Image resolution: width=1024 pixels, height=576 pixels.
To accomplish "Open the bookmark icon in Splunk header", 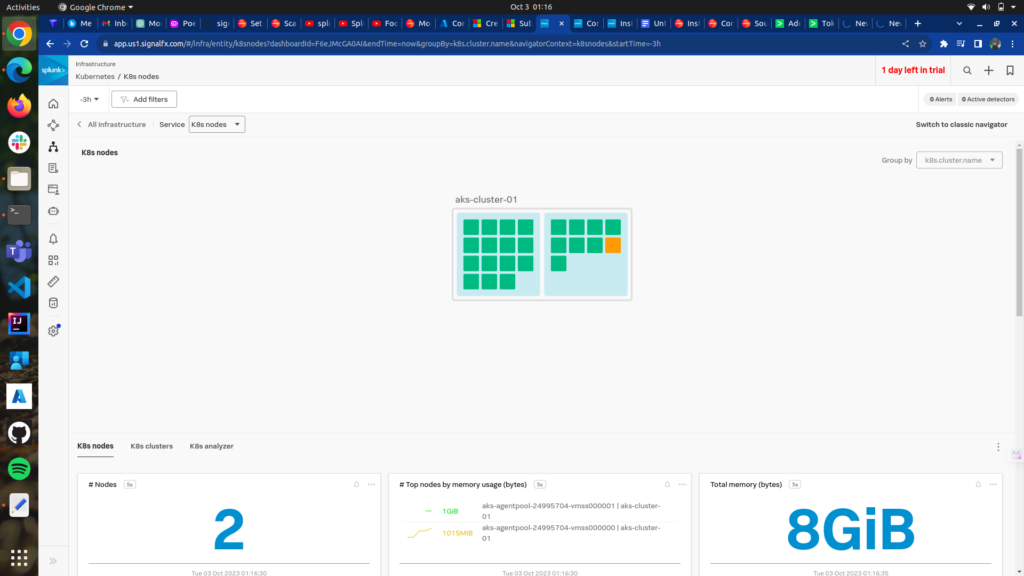I will 1010,70.
